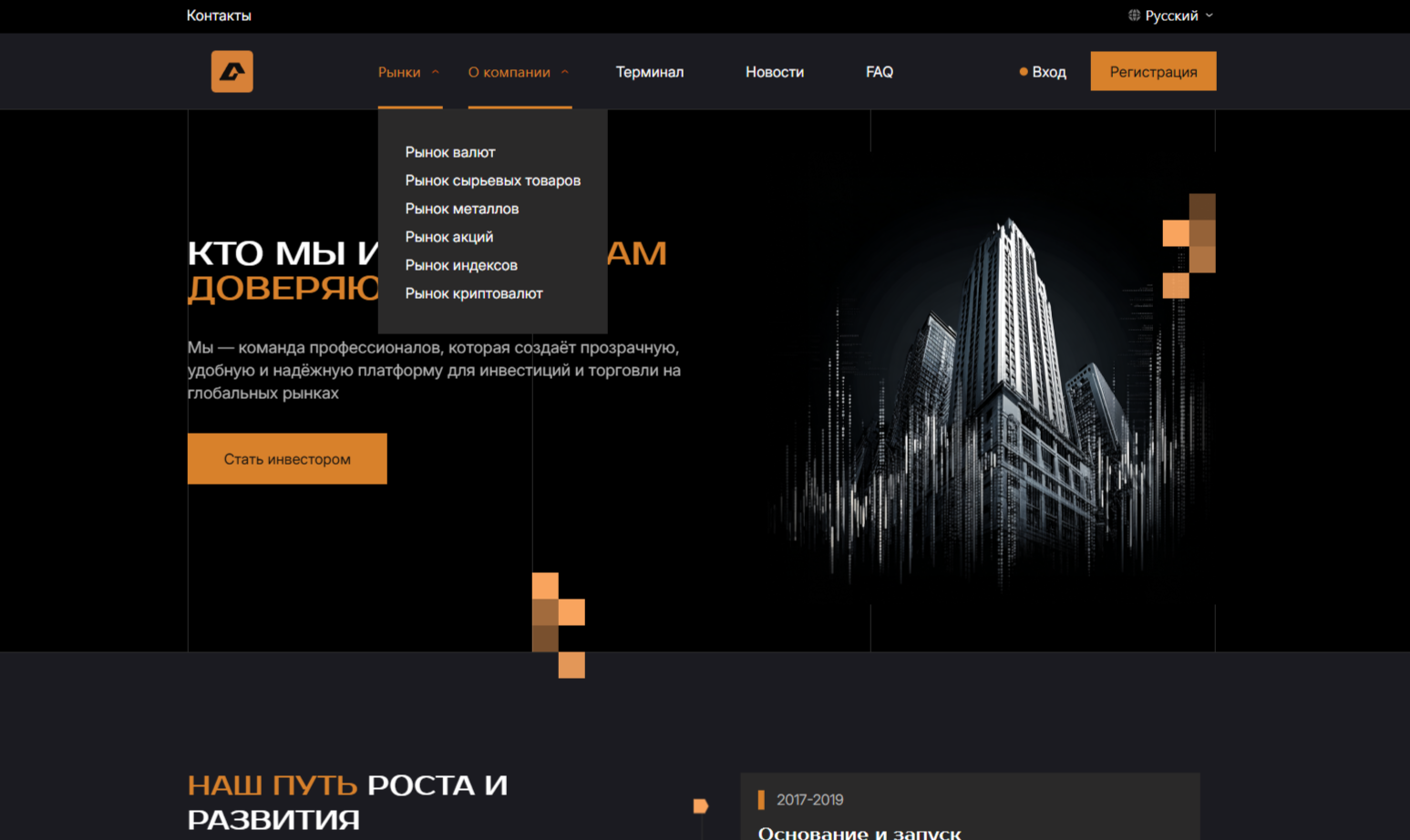Open the Русский language dropdown
Screen dimensions: 1410x840
click(1171, 15)
